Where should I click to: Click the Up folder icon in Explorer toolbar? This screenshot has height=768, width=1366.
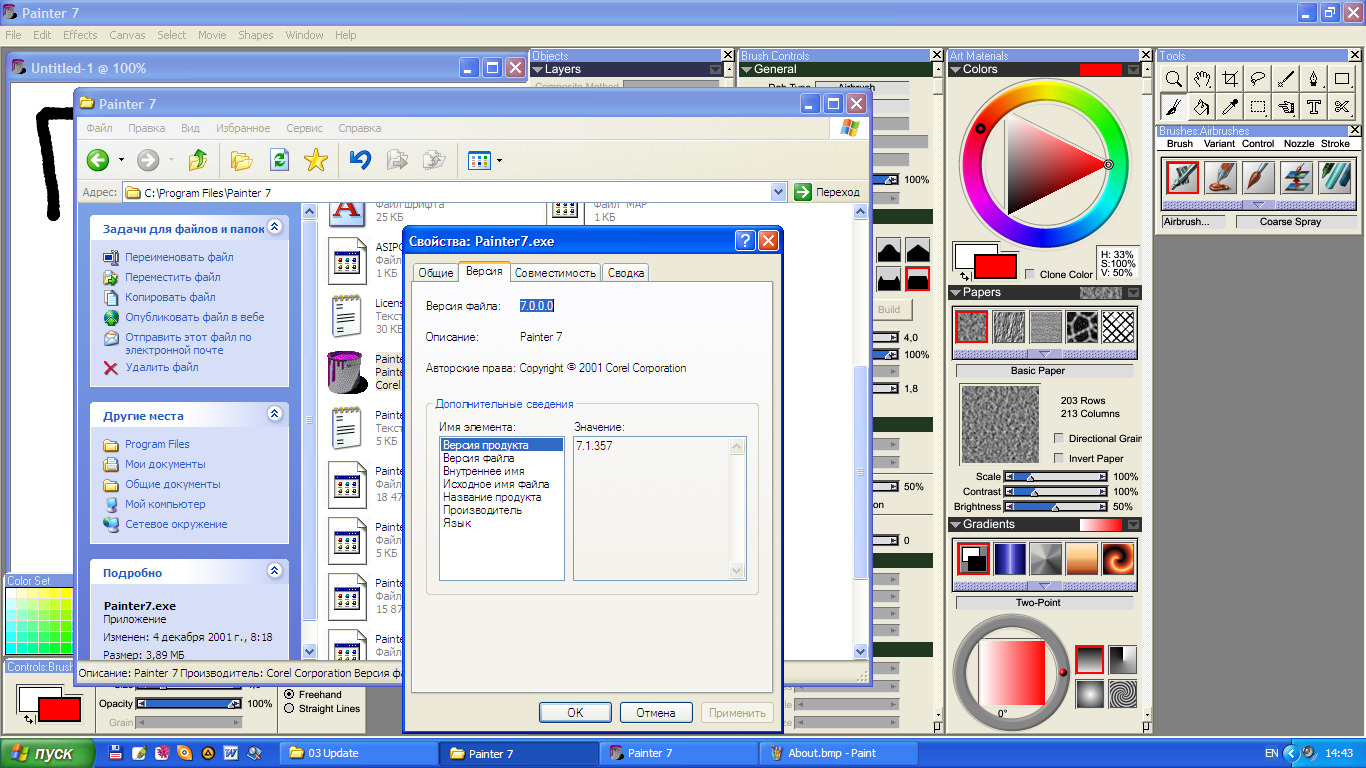click(x=198, y=160)
